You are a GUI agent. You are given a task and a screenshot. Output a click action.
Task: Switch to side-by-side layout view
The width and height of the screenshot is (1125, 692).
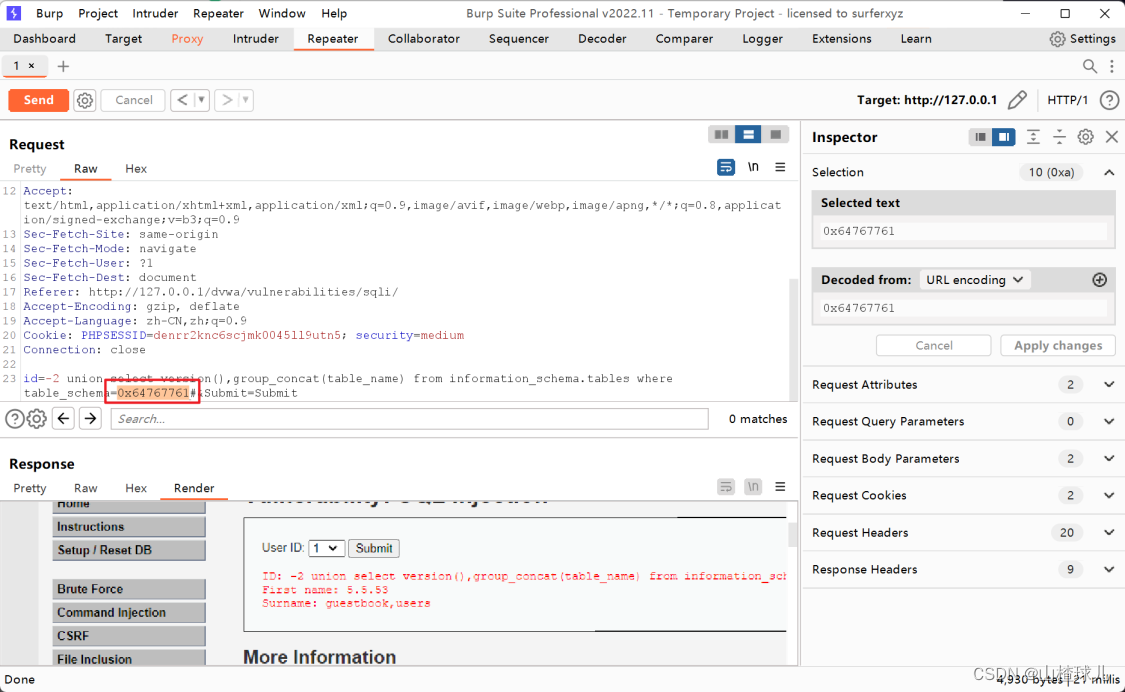click(721, 134)
